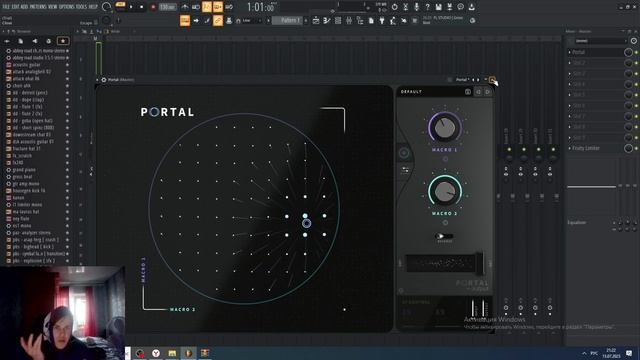This screenshot has width=640, height=360.
Task: Open the Mixer view icon
Action: point(349,20)
